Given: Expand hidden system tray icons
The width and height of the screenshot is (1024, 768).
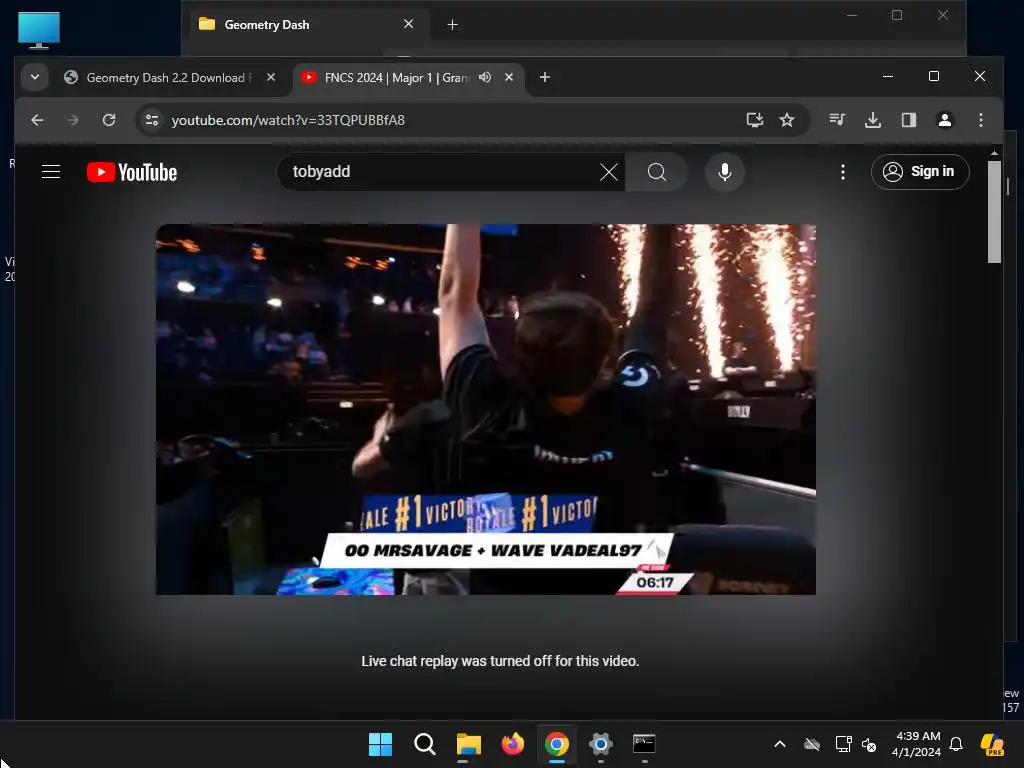Looking at the screenshot, I should pyautogui.click(x=780, y=744).
